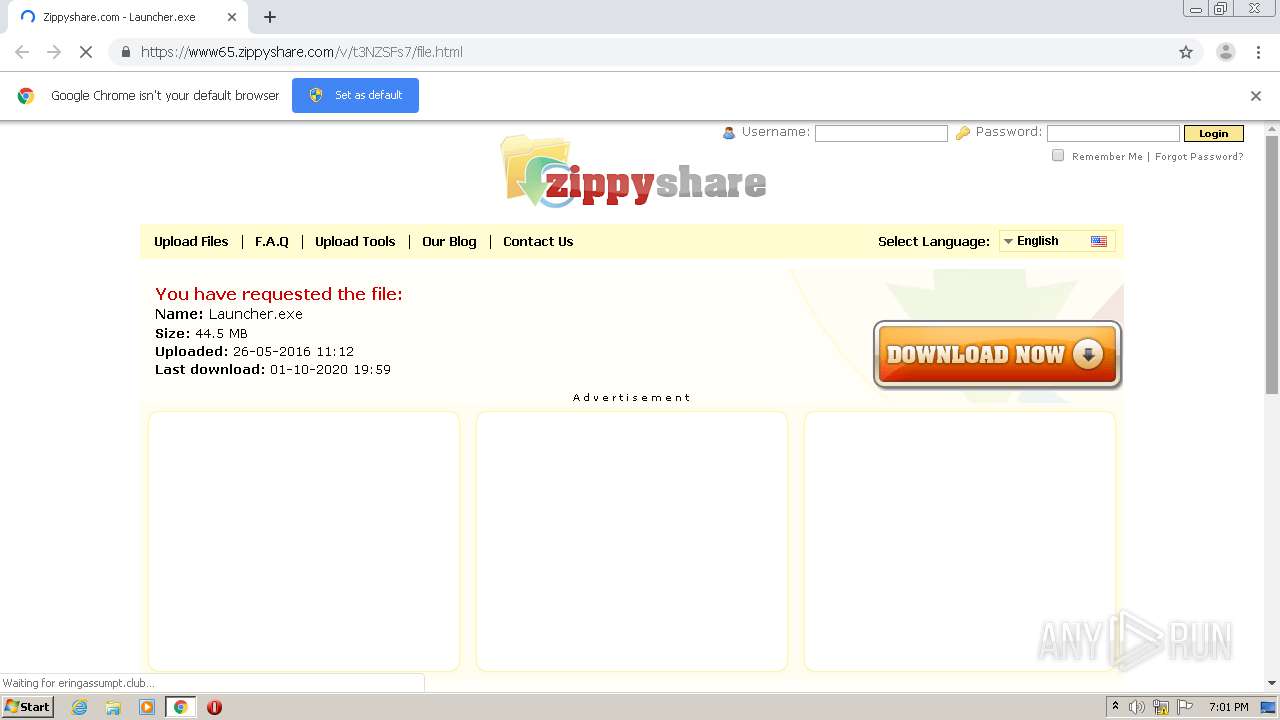The height and width of the screenshot is (720, 1280).
Task: Click the Action Center flag icon
Action: [1185, 707]
